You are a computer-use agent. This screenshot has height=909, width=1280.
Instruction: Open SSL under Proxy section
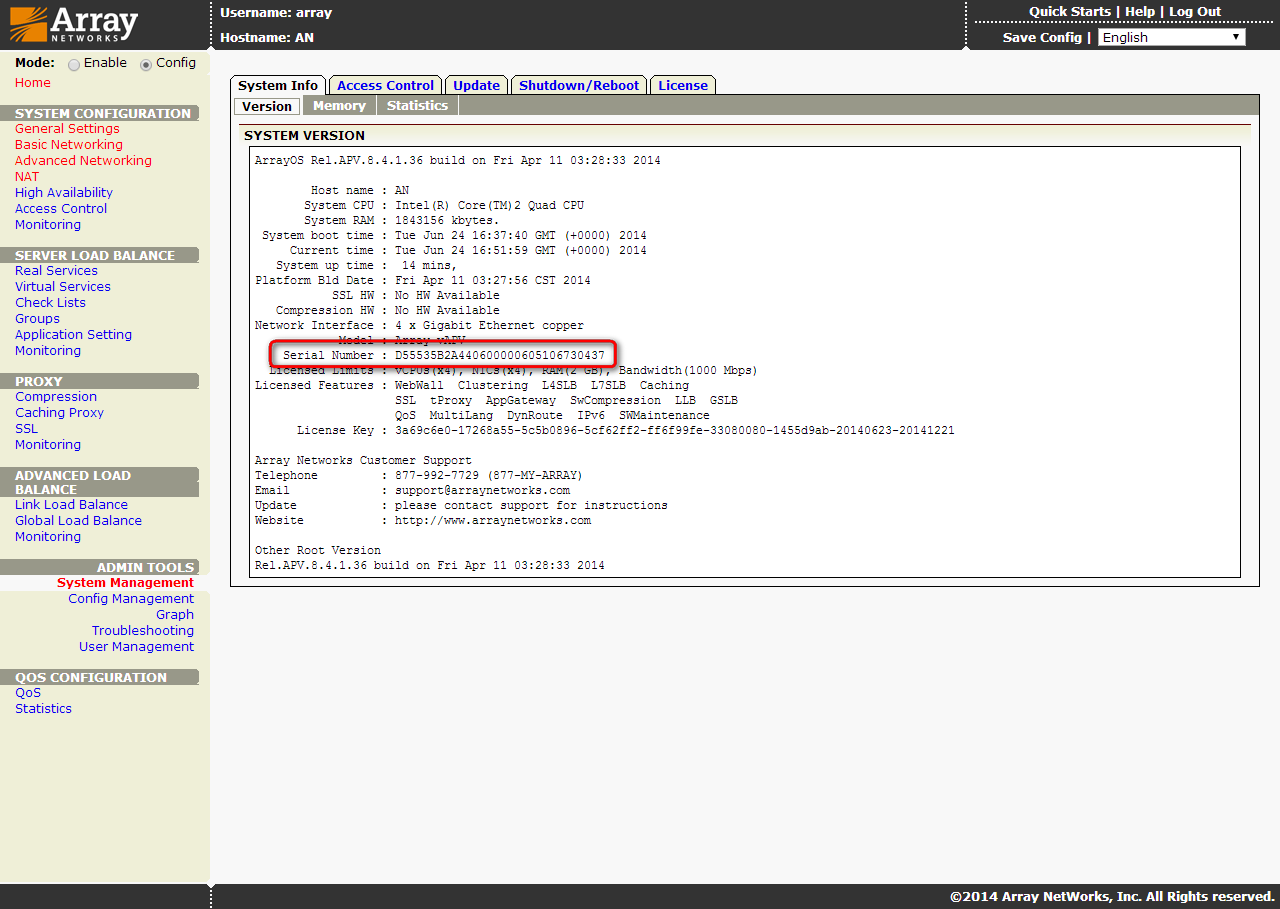pos(26,429)
